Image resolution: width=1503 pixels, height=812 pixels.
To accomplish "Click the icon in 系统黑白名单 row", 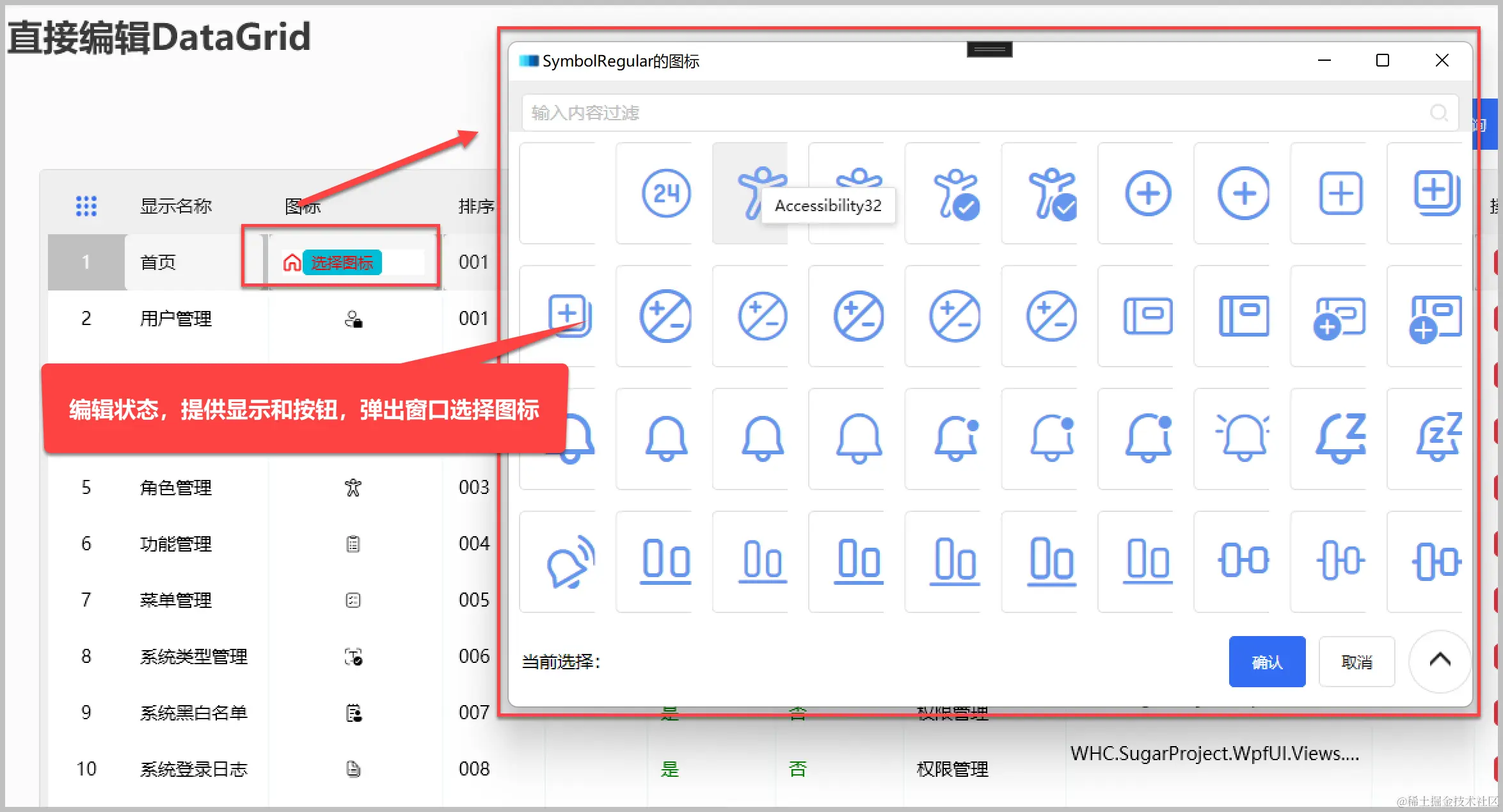I will [x=353, y=713].
